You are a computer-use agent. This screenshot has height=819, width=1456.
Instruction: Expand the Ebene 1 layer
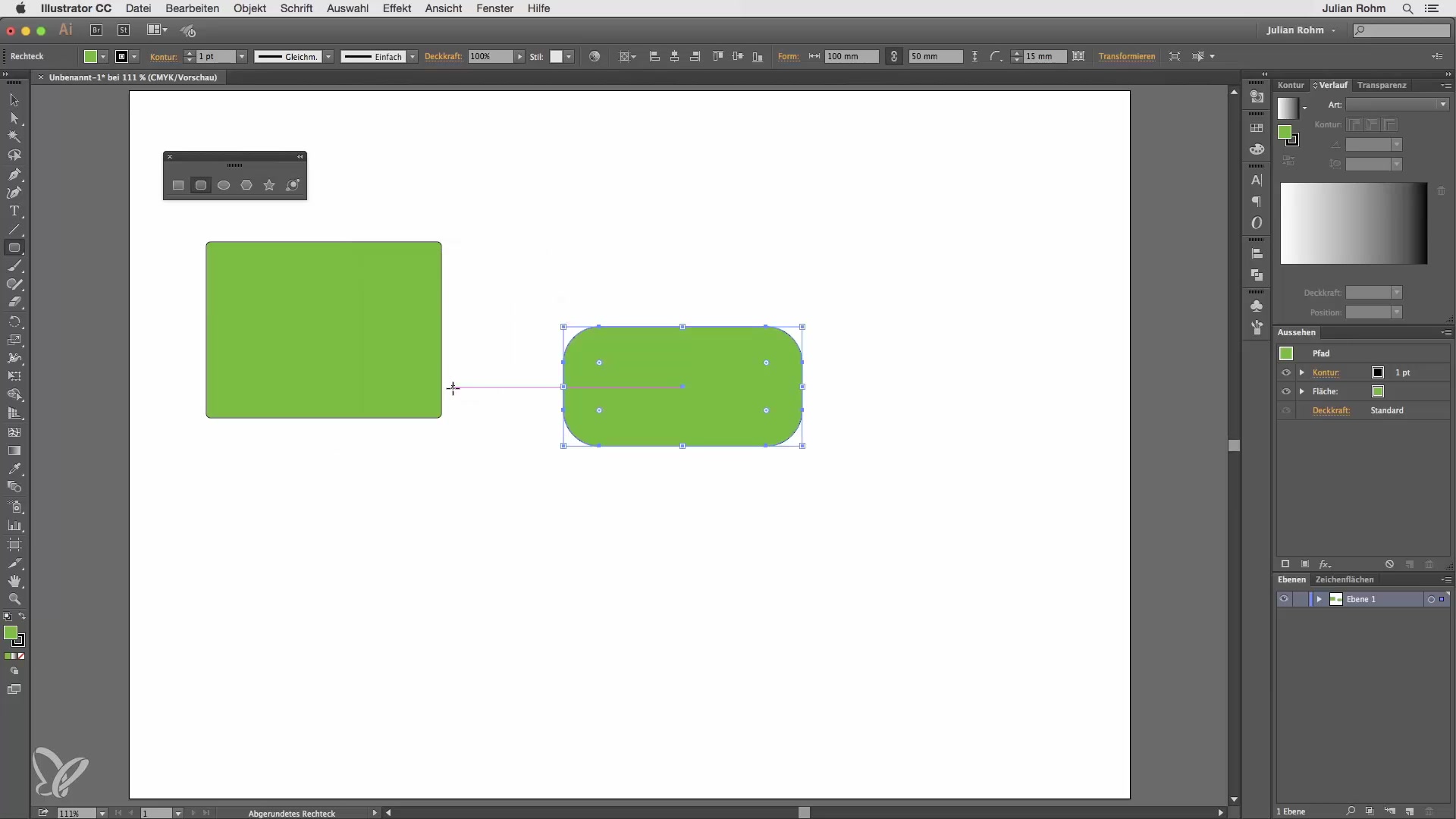point(1319,599)
